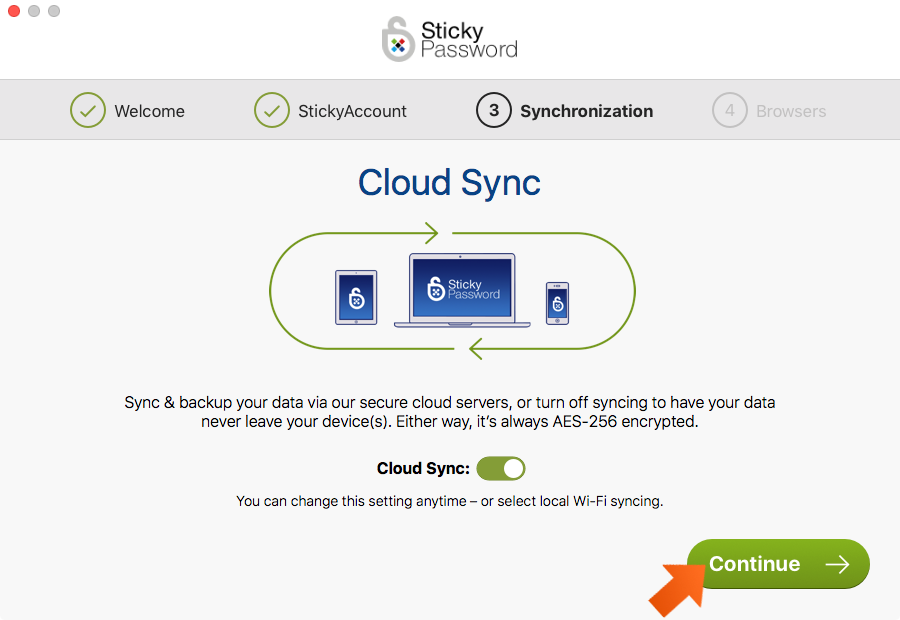Screen dimensions: 900x620
Task: Close the window with the red button
Action: 14,11
